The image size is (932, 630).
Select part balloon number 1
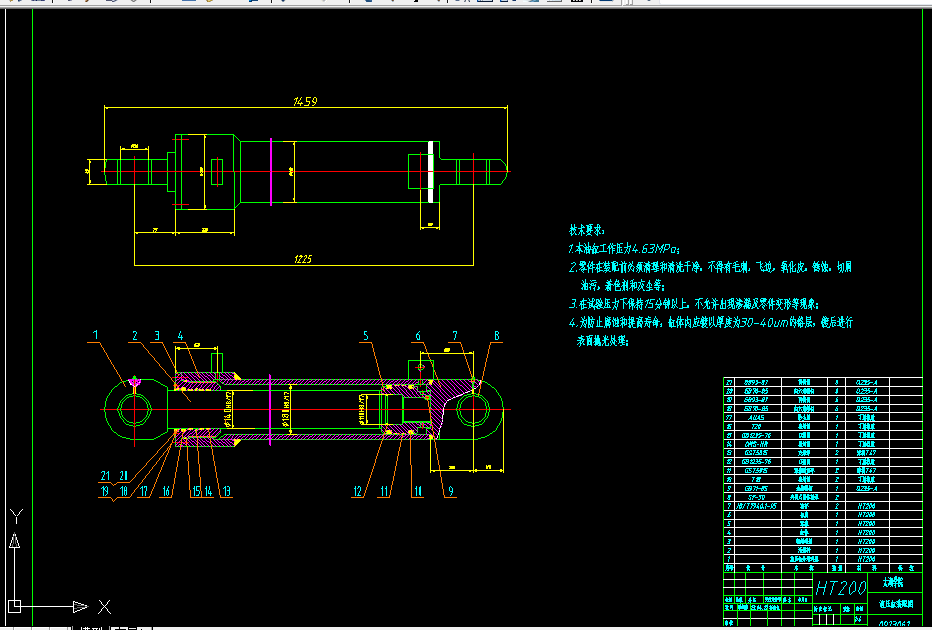(x=96, y=336)
